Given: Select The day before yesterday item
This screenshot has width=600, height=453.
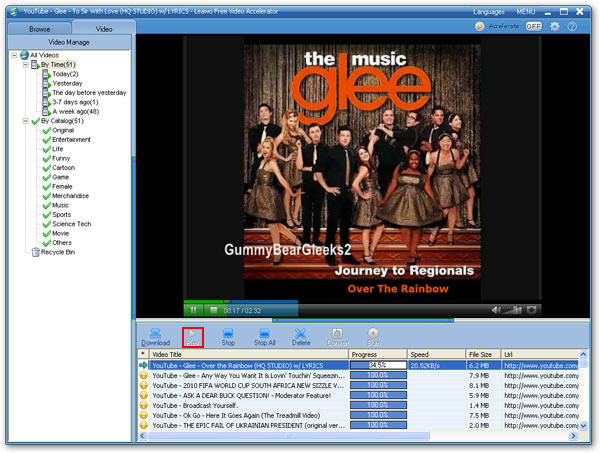Looking at the screenshot, I should (x=89, y=93).
